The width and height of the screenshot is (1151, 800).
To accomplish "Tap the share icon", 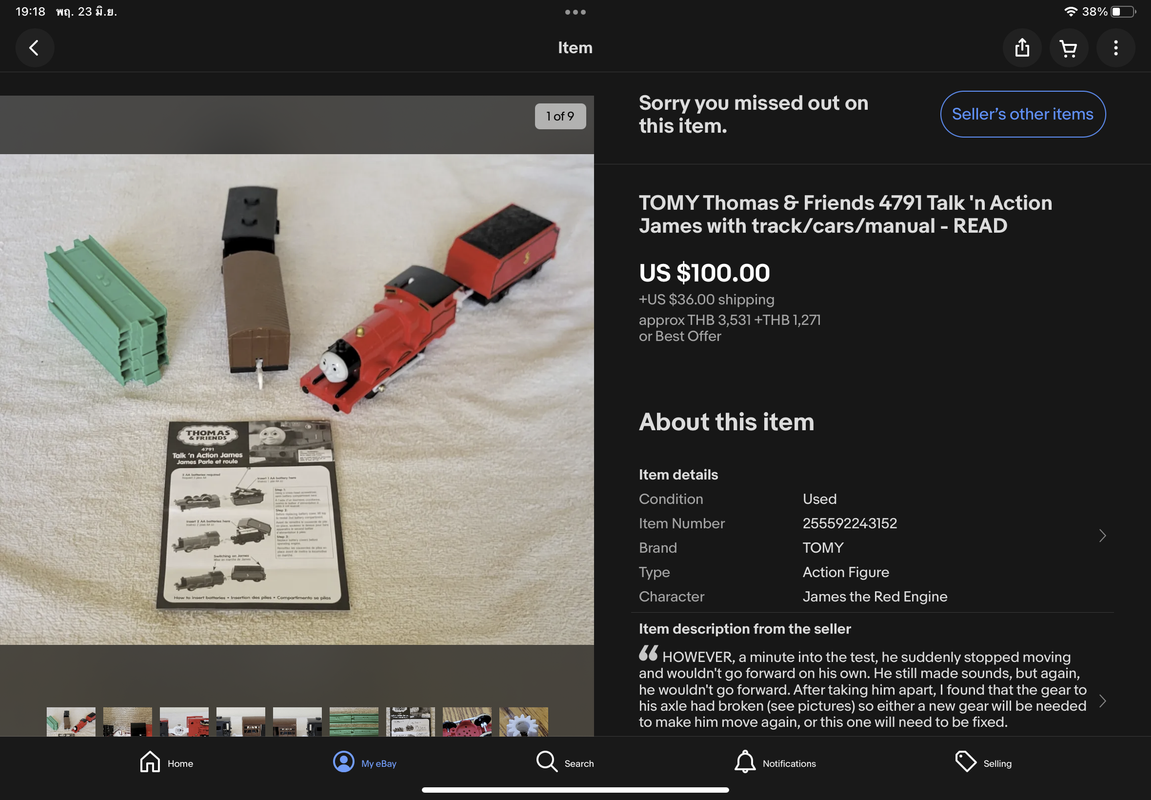I will coord(1022,48).
